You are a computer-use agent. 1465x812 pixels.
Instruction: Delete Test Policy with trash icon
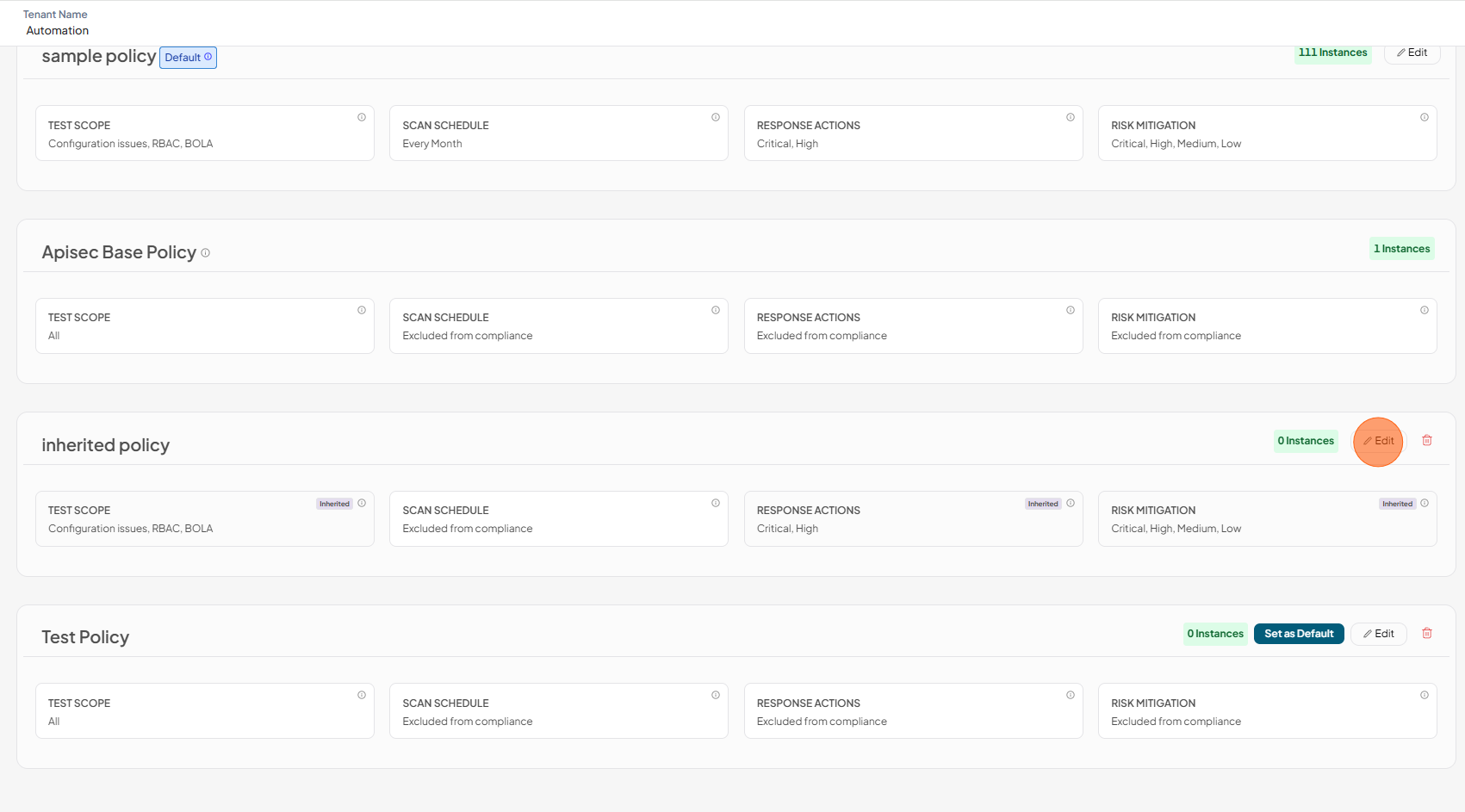coord(1427,634)
